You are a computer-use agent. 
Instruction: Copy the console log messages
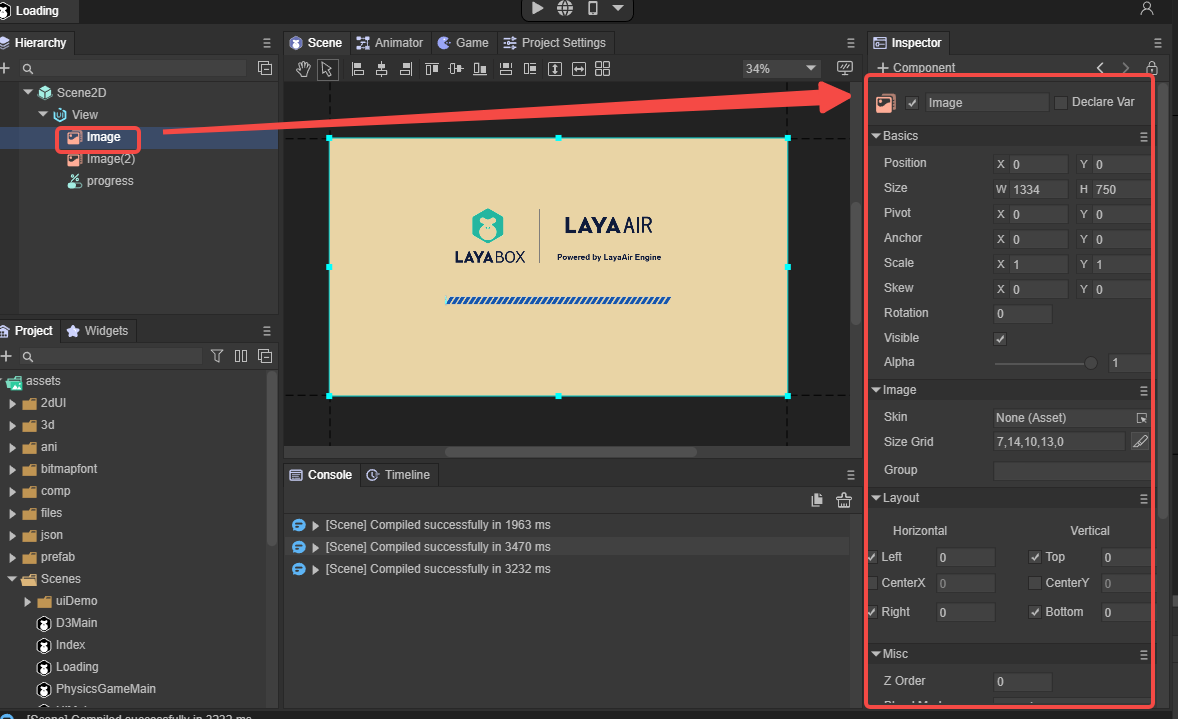click(x=817, y=500)
